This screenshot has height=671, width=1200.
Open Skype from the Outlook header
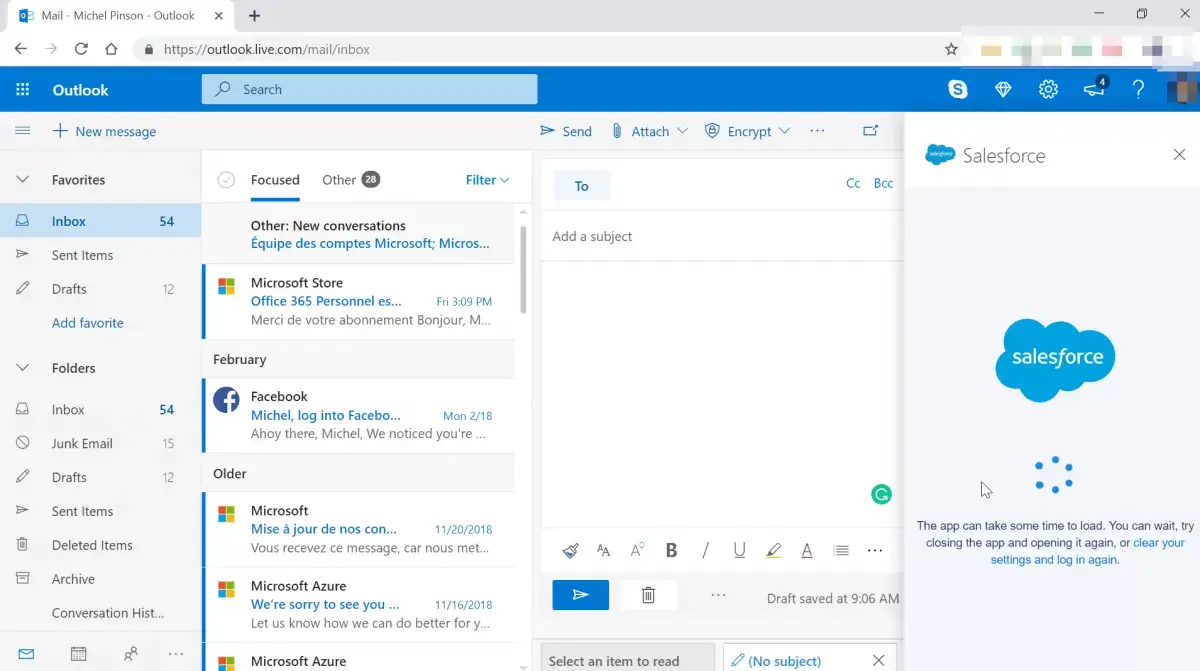[x=958, y=90]
